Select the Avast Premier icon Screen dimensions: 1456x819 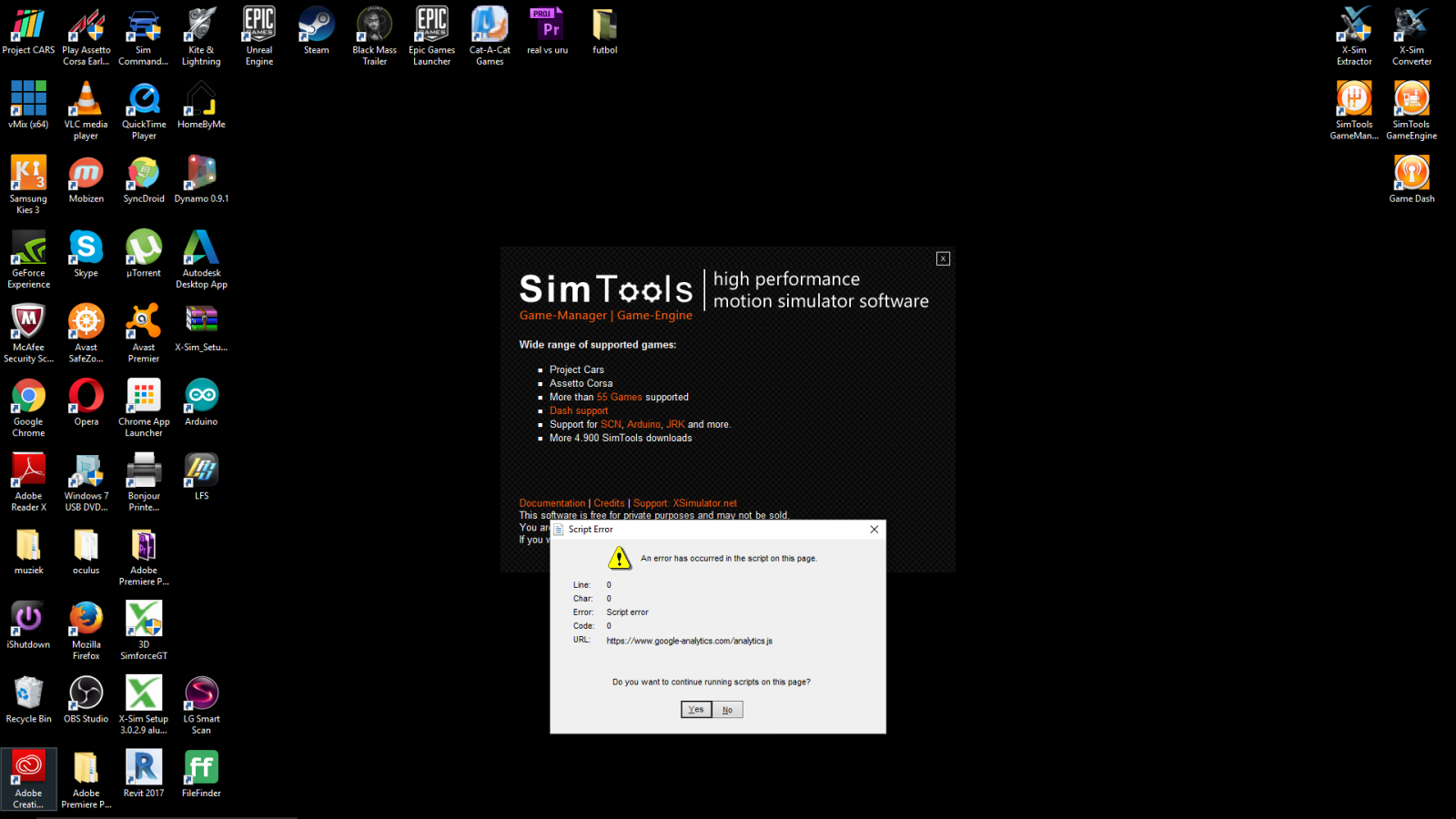[x=144, y=334]
